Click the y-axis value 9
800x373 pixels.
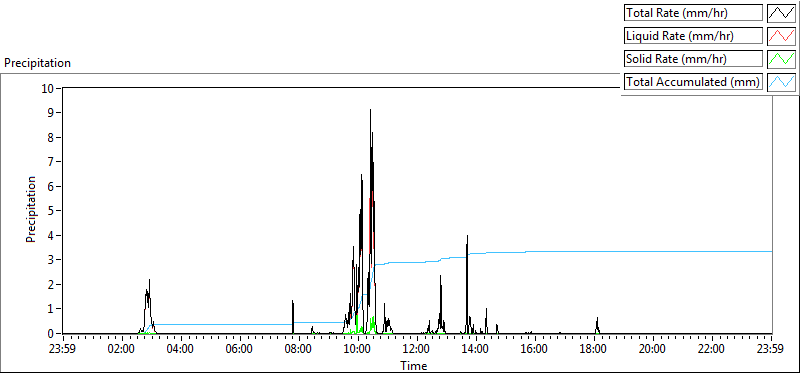tap(51, 113)
